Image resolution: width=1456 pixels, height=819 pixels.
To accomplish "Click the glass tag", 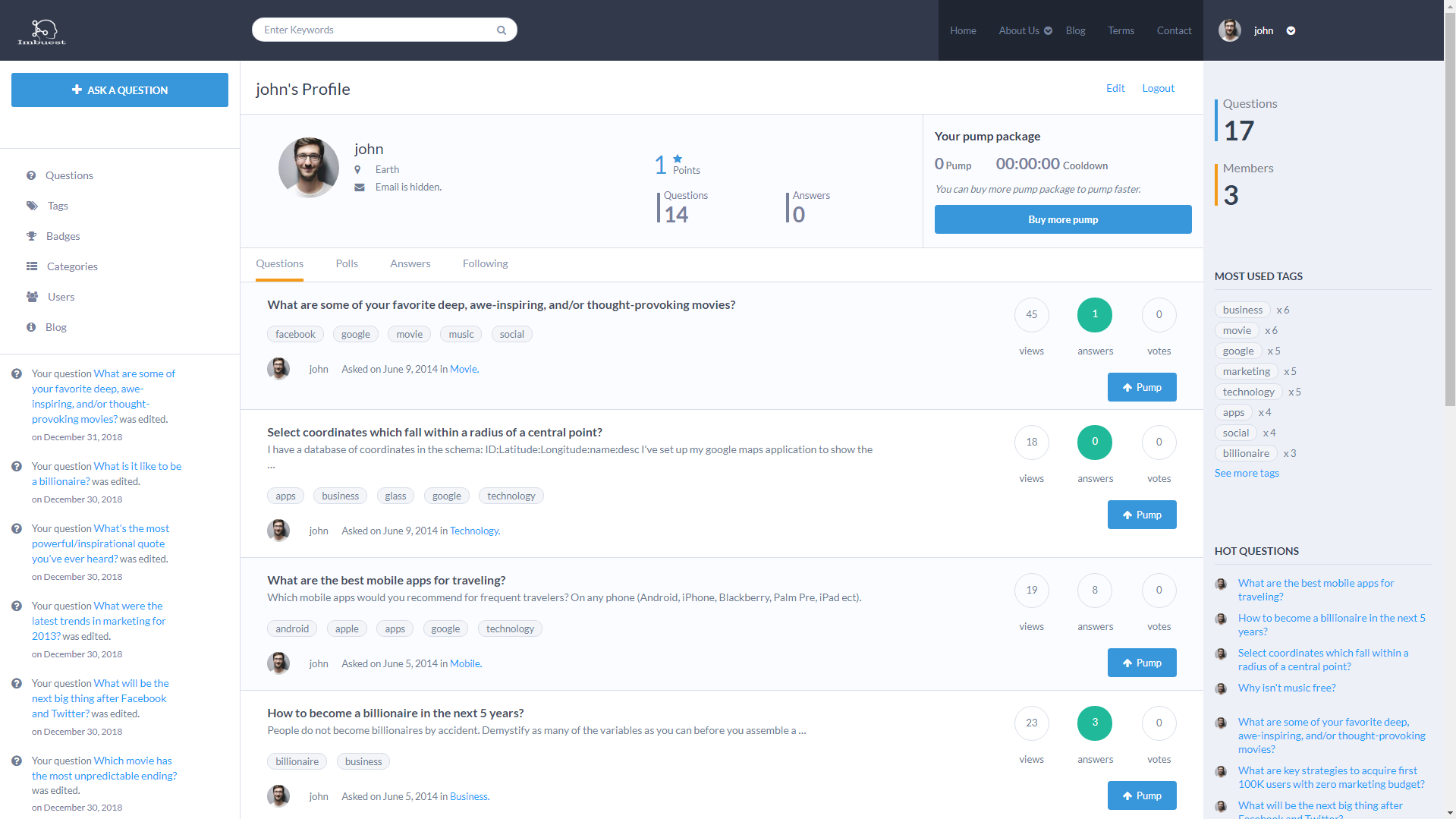I will [x=395, y=496].
